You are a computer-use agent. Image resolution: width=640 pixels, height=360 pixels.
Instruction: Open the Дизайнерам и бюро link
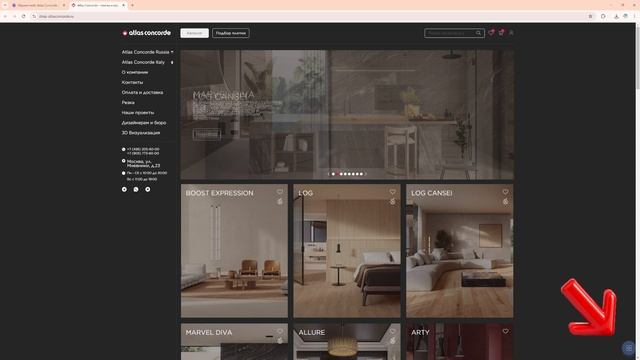click(x=144, y=123)
